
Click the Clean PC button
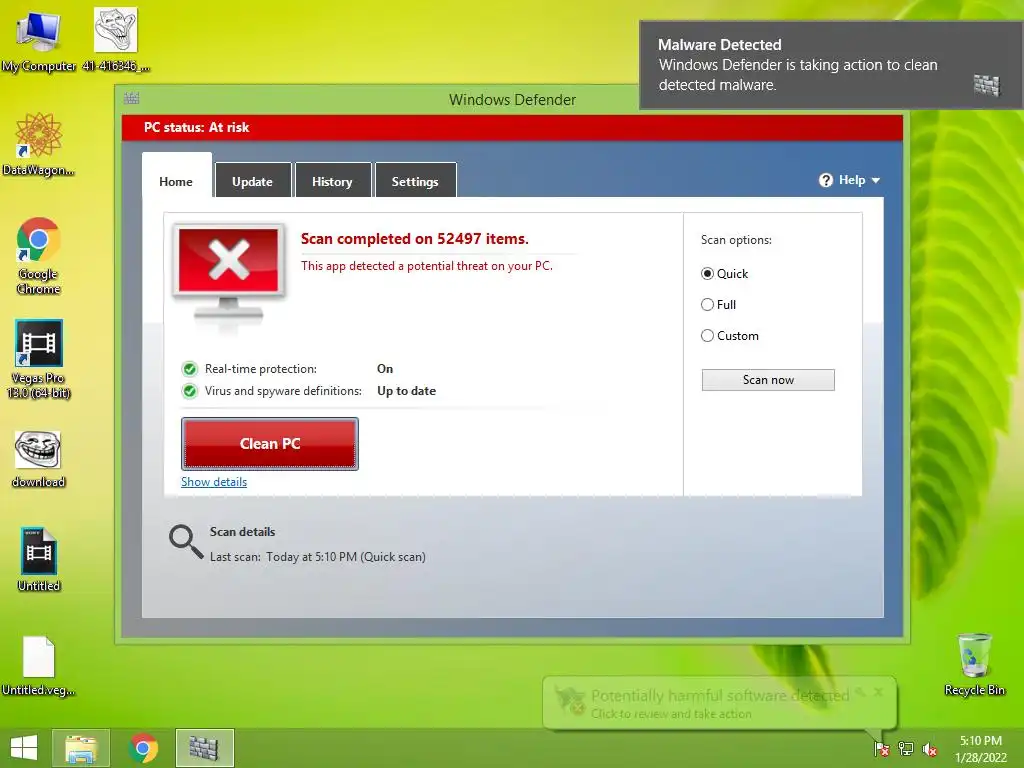(270, 443)
